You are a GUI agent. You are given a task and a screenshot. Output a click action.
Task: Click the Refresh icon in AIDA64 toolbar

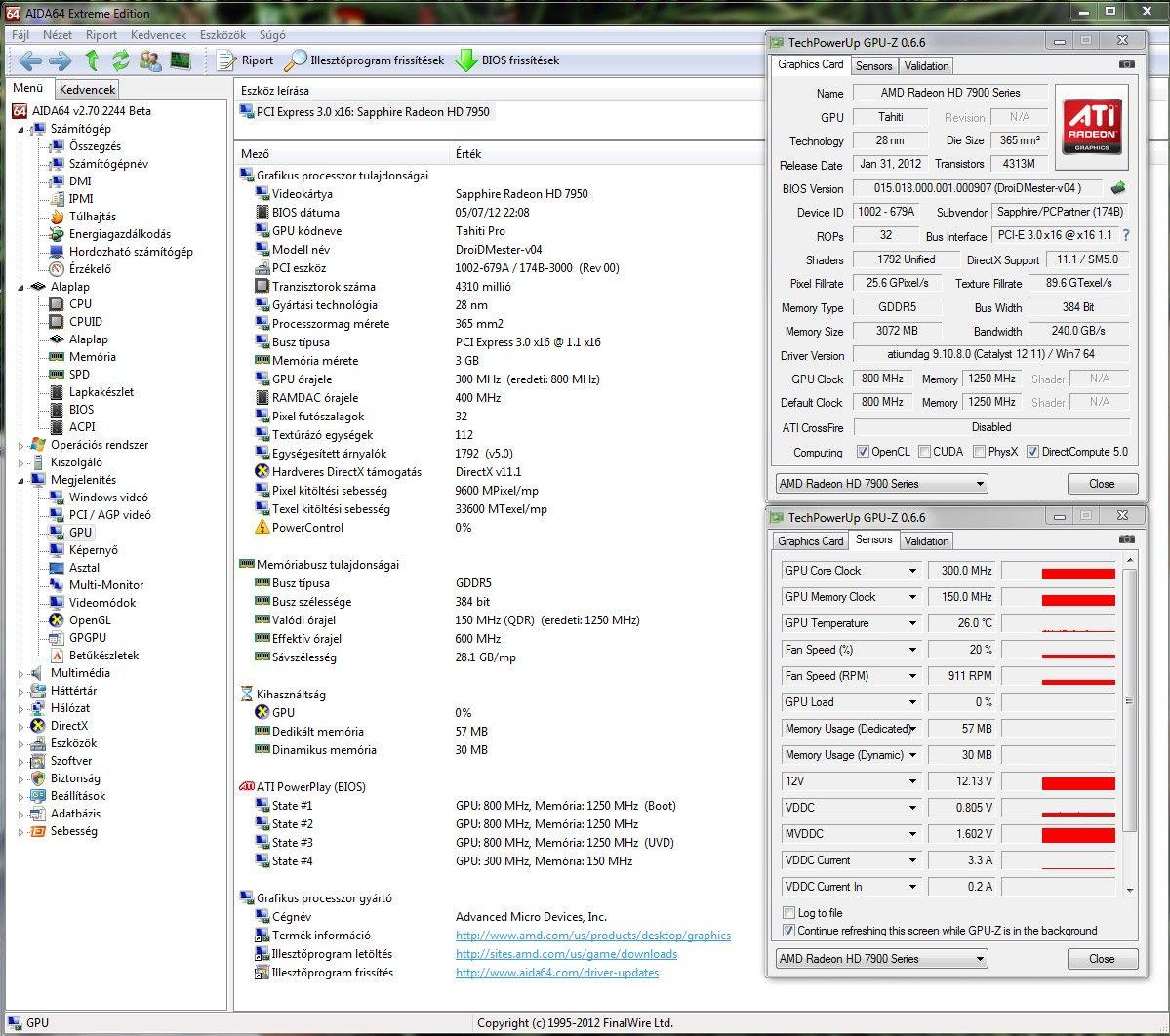(x=121, y=60)
